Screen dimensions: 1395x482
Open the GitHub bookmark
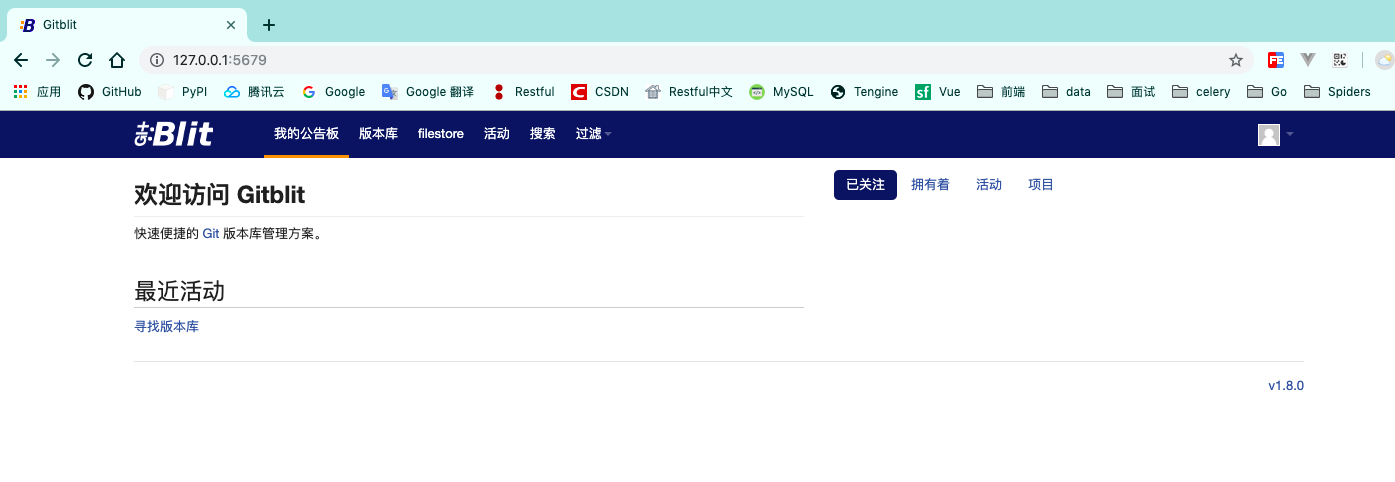tap(110, 92)
